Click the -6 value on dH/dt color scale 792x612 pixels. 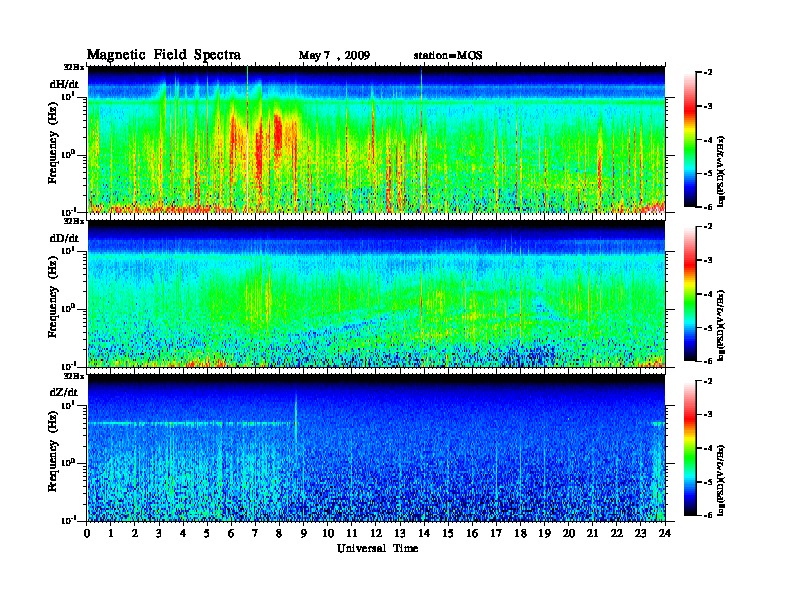[x=708, y=207]
